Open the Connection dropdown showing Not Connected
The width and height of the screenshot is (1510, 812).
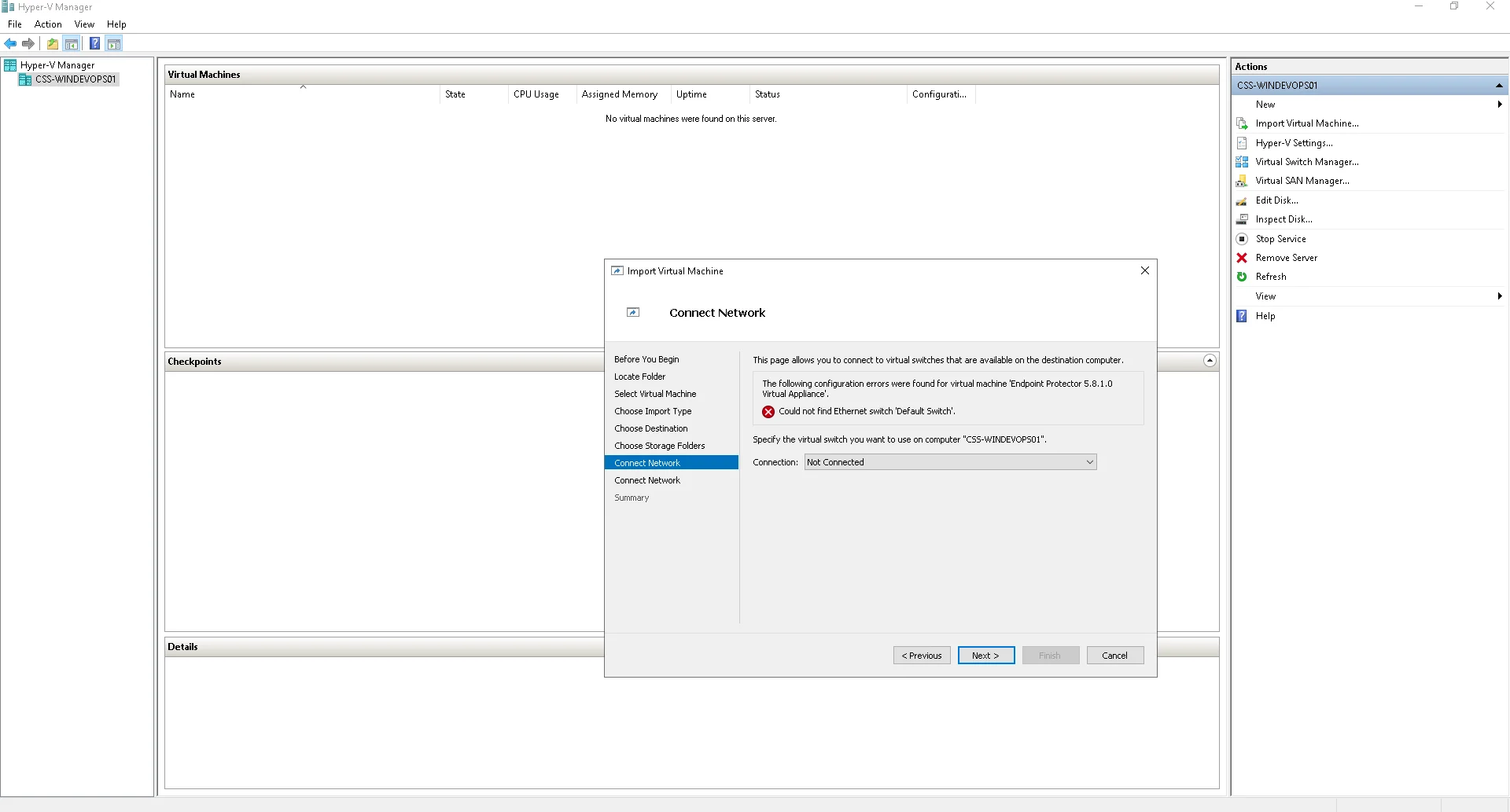click(950, 462)
